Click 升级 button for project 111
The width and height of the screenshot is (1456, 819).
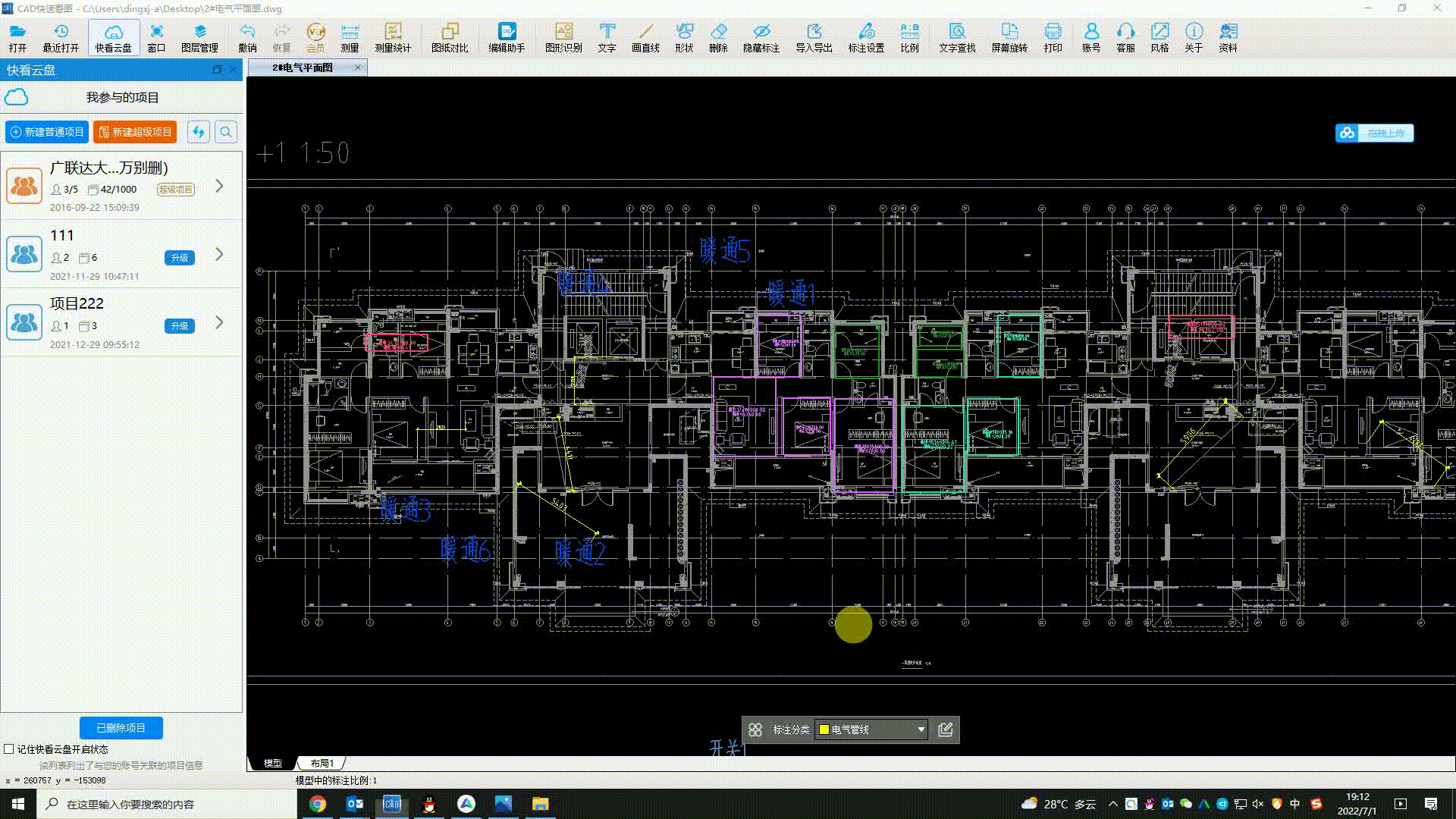pos(180,258)
